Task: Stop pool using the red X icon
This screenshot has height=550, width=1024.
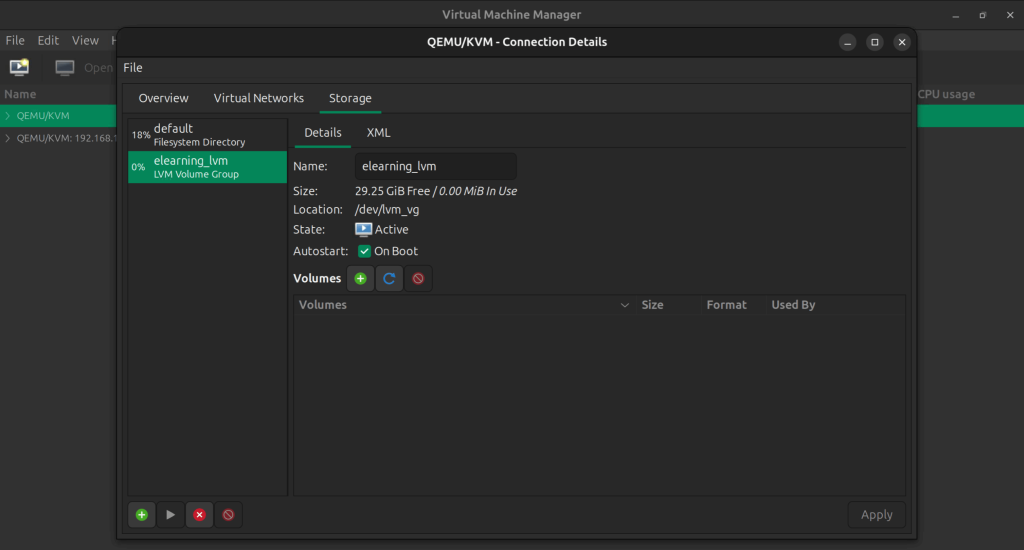Action: click(x=199, y=515)
